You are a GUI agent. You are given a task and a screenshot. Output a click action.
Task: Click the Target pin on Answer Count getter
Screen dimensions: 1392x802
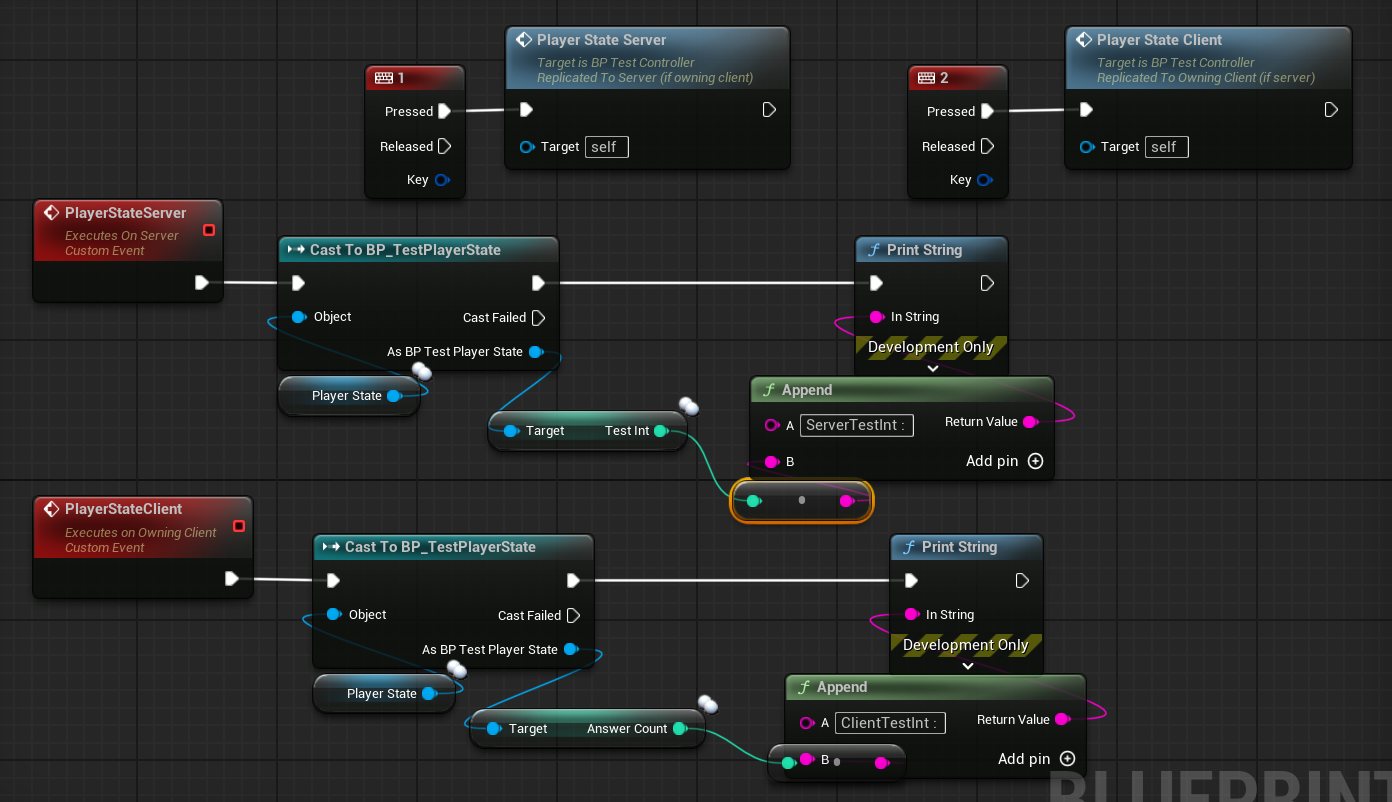(x=494, y=729)
